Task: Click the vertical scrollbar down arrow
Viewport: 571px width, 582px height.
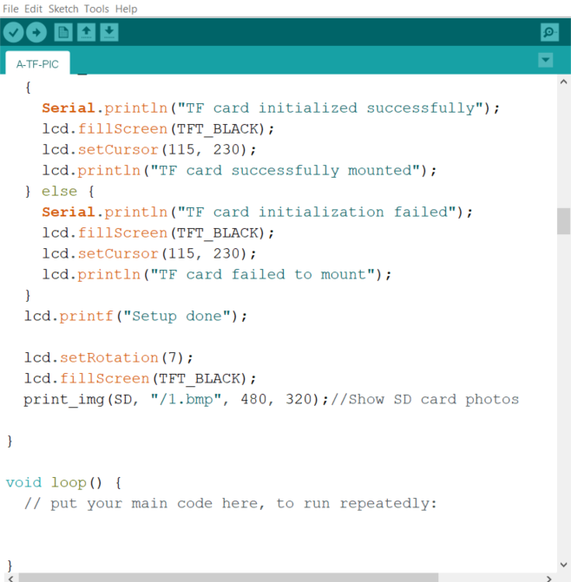Action: tap(564, 565)
